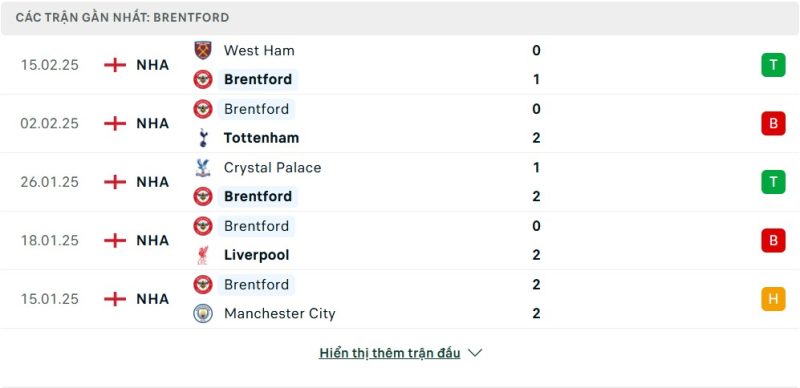Screen dimensions: 800x388
Task: Click the Crystal Palace club crest
Action: (203, 167)
